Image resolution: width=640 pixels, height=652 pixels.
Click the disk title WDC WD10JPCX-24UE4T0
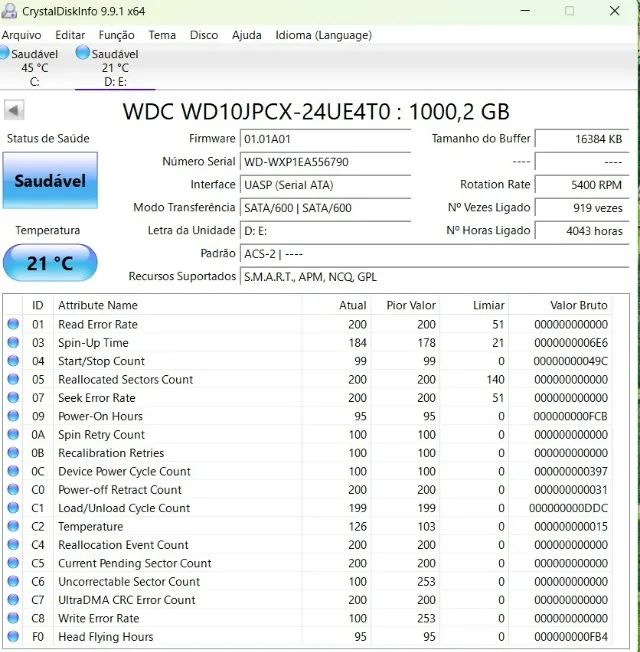pyautogui.click(x=257, y=111)
